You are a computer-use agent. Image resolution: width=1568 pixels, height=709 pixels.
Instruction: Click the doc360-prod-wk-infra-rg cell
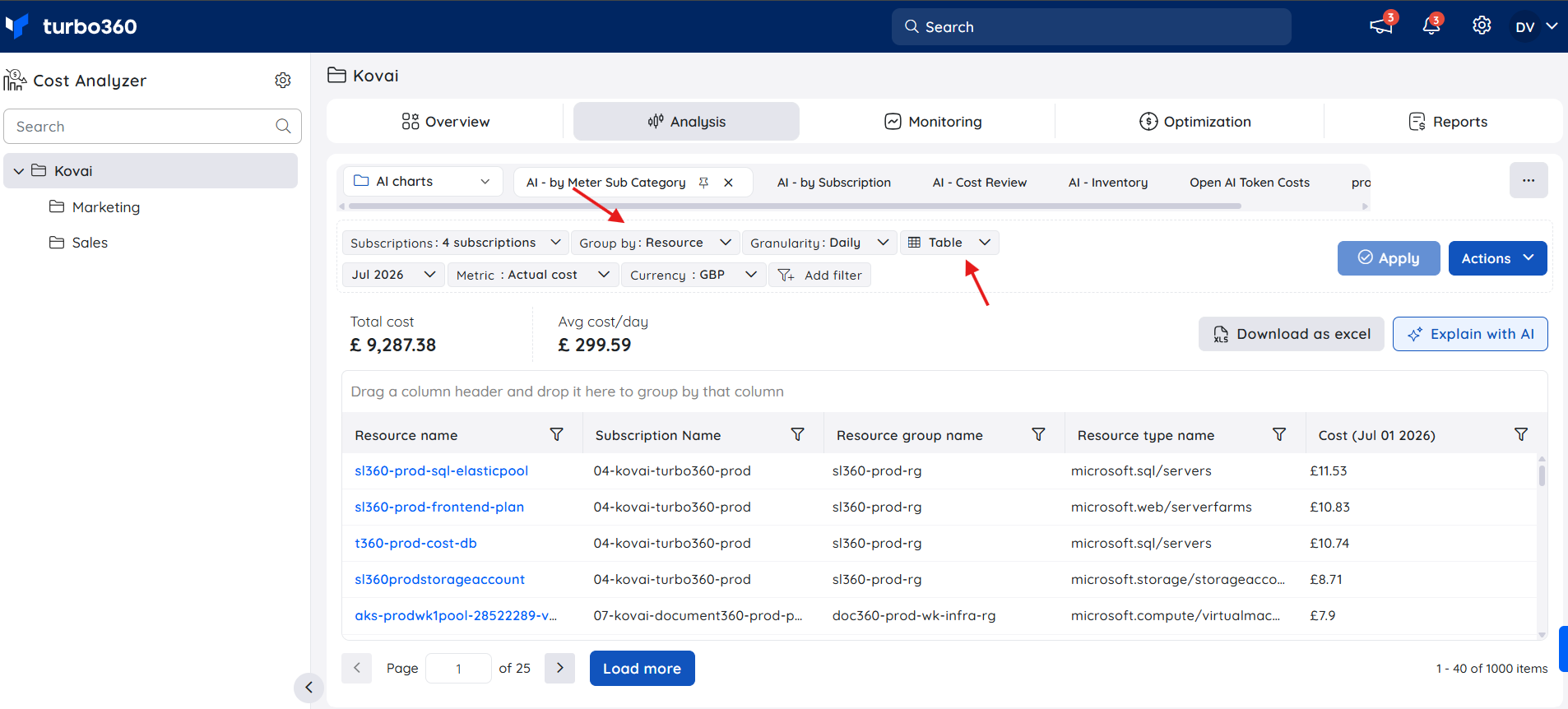click(x=914, y=615)
